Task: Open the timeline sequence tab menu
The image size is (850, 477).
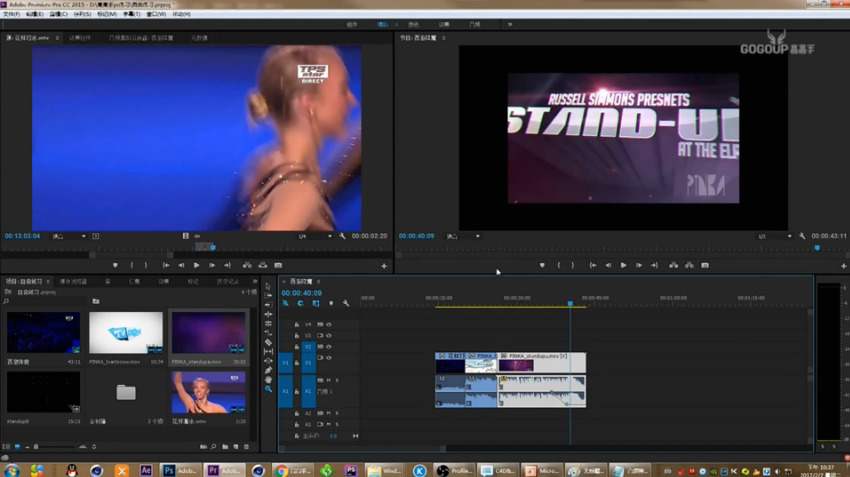Action: point(318,282)
